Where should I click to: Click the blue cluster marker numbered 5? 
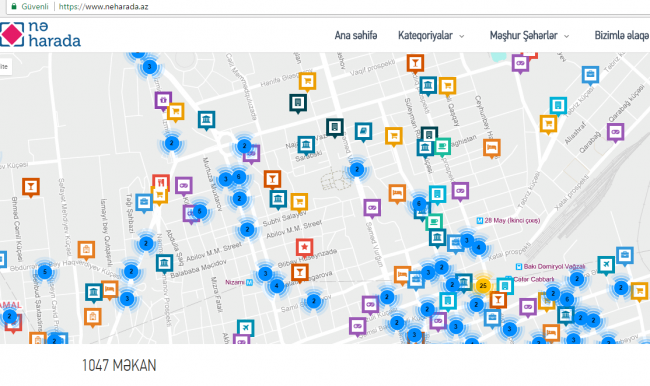45,272
